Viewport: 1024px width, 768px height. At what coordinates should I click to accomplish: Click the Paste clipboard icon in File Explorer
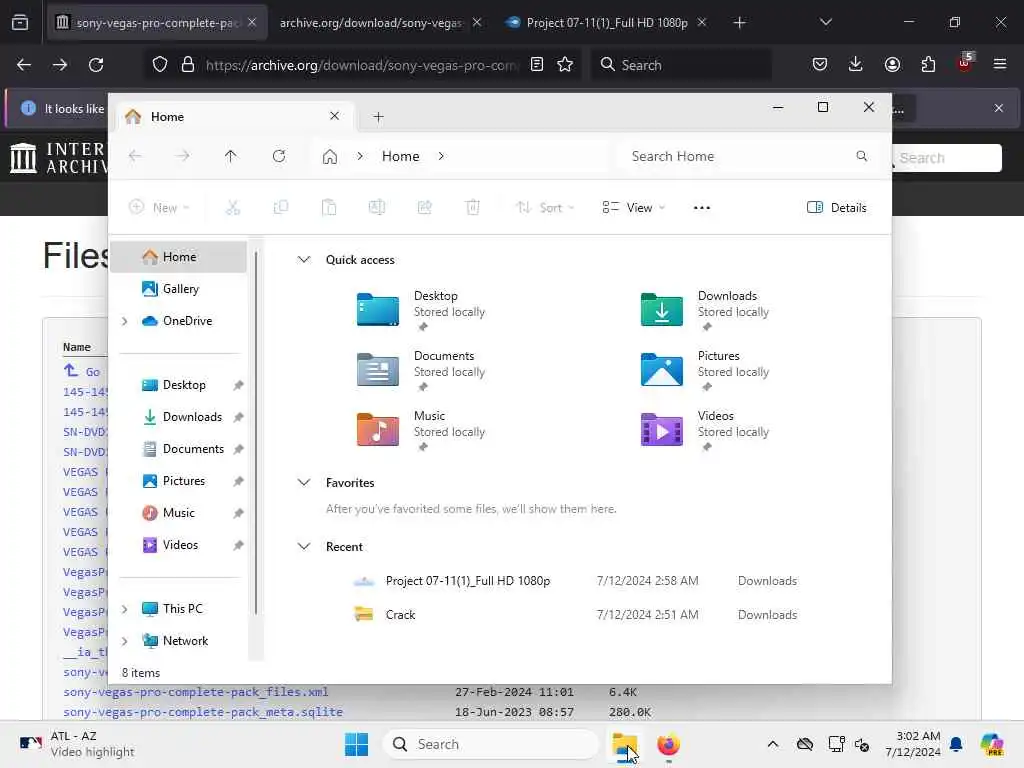(329, 208)
